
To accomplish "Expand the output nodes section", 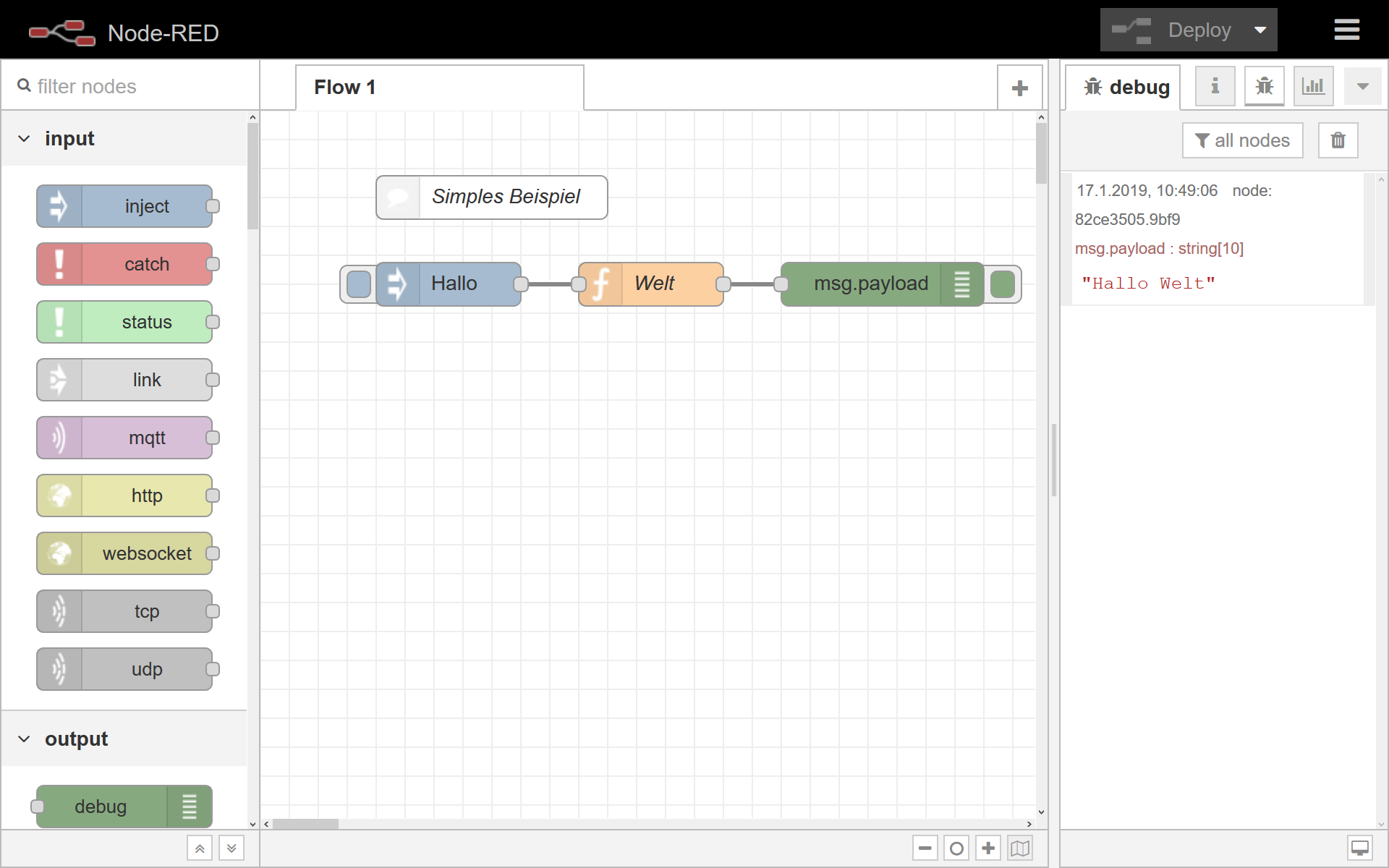I will (23, 739).
